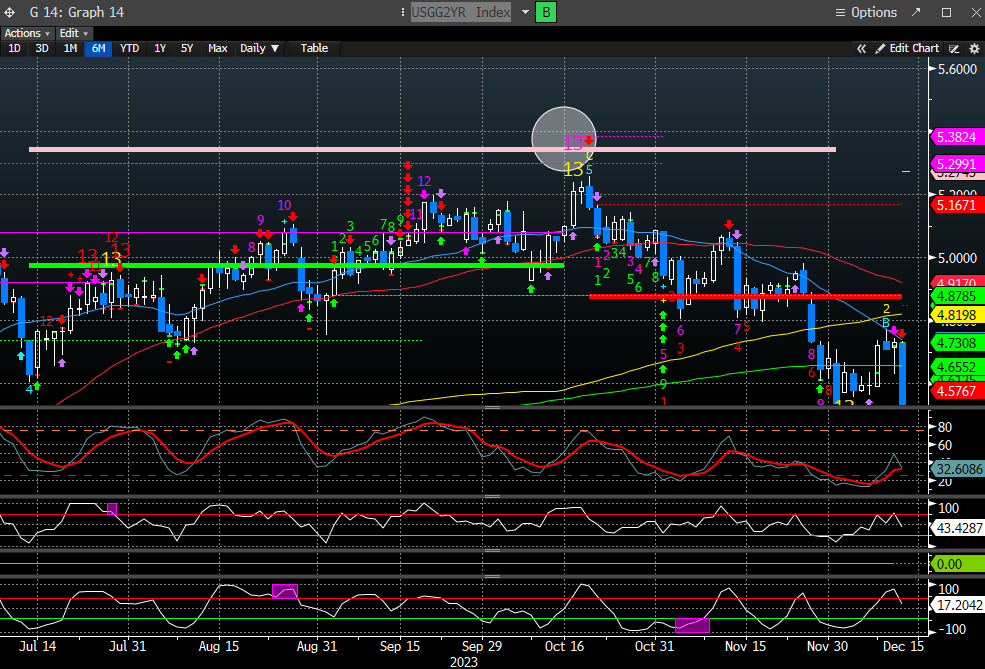Image resolution: width=985 pixels, height=669 pixels.
Task: Click the move-panel crosshair icon
Action: [12, 12]
